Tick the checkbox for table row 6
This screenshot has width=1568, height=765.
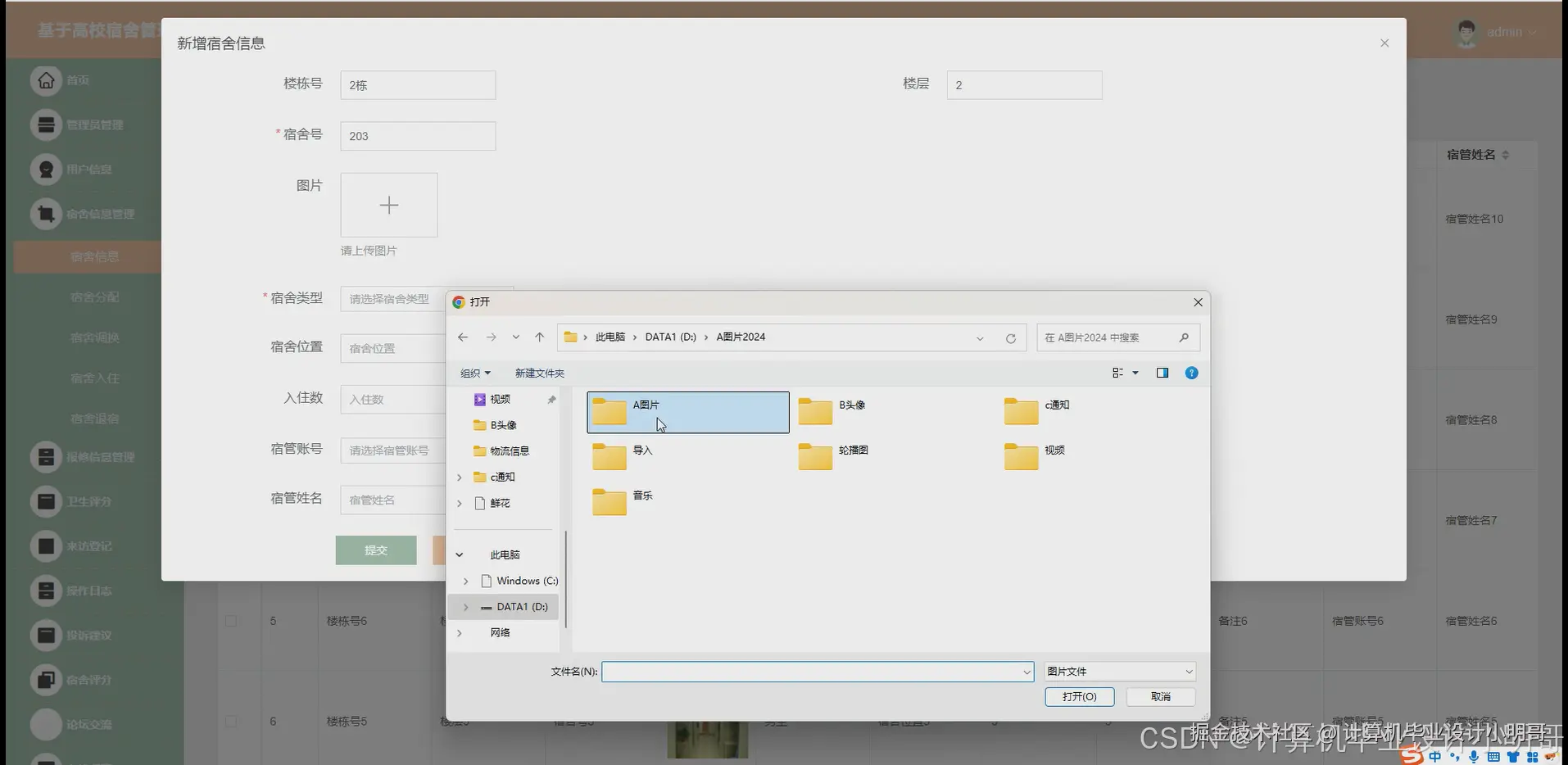tap(231, 722)
